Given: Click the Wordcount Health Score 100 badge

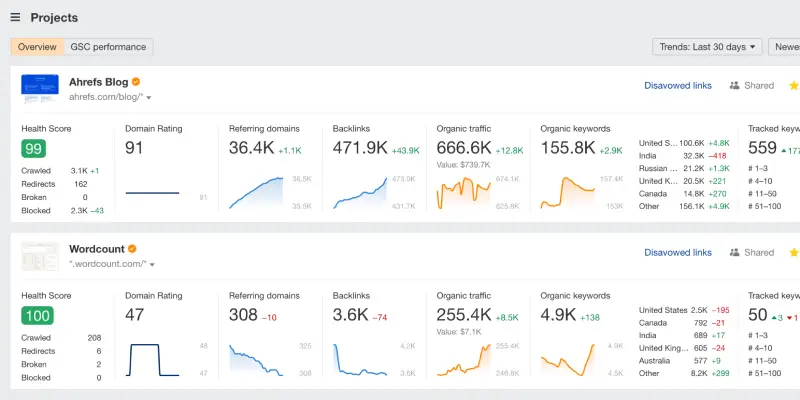Looking at the screenshot, I should tap(37, 316).
